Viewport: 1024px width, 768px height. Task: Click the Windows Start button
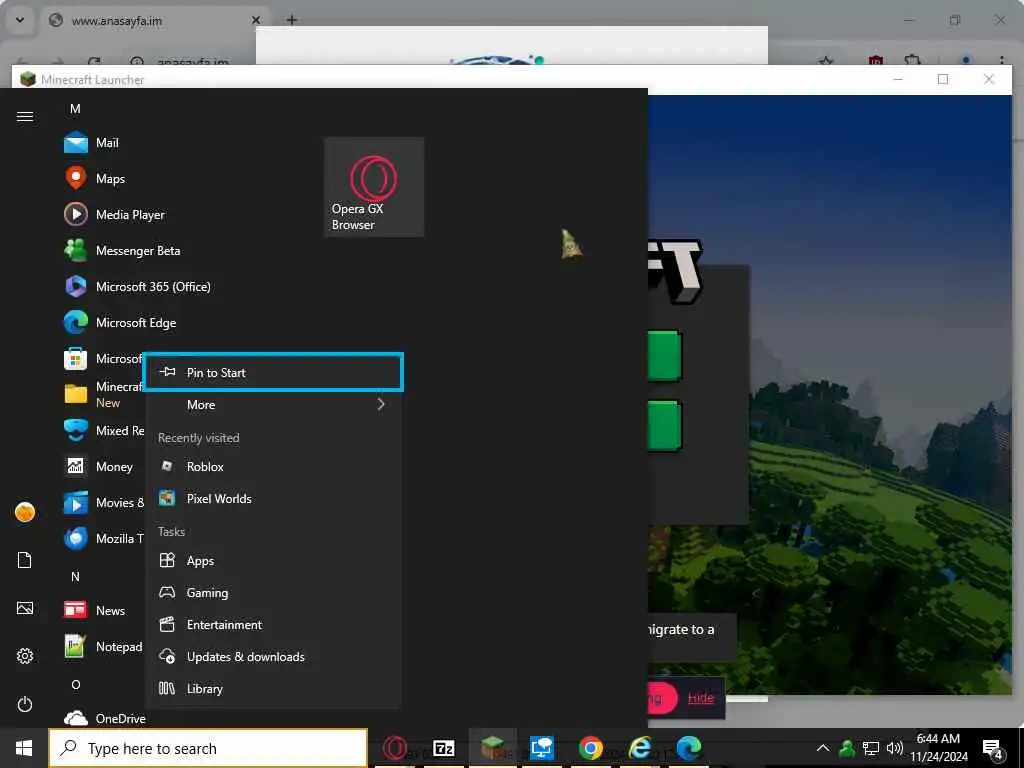click(x=24, y=748)
